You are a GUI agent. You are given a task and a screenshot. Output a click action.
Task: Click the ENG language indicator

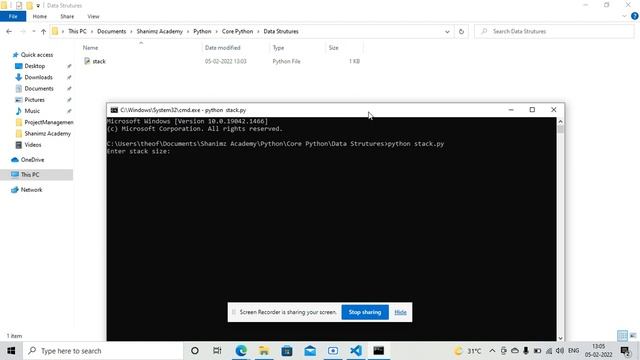point(573,351)
